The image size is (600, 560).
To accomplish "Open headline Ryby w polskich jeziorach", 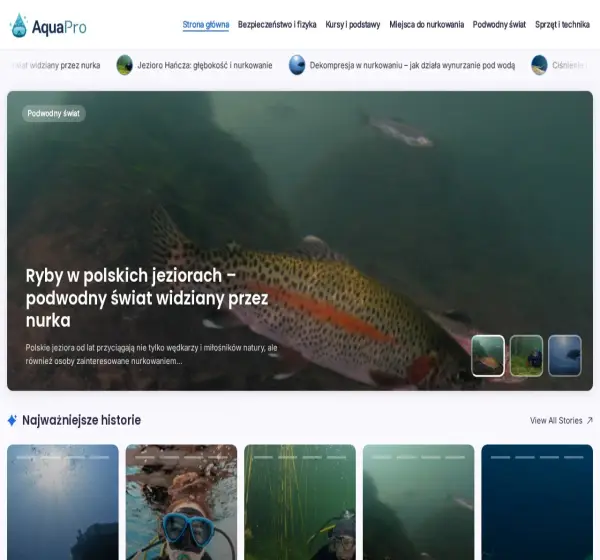I will [x=147, y=297].
